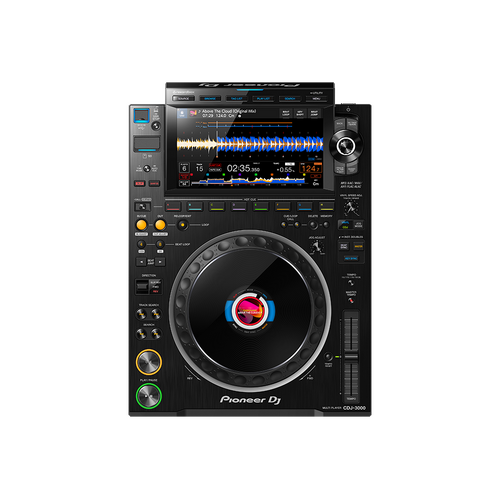Flip the DIRECTION lever
This screenshot has height=500, width=500.
point(142,287)
